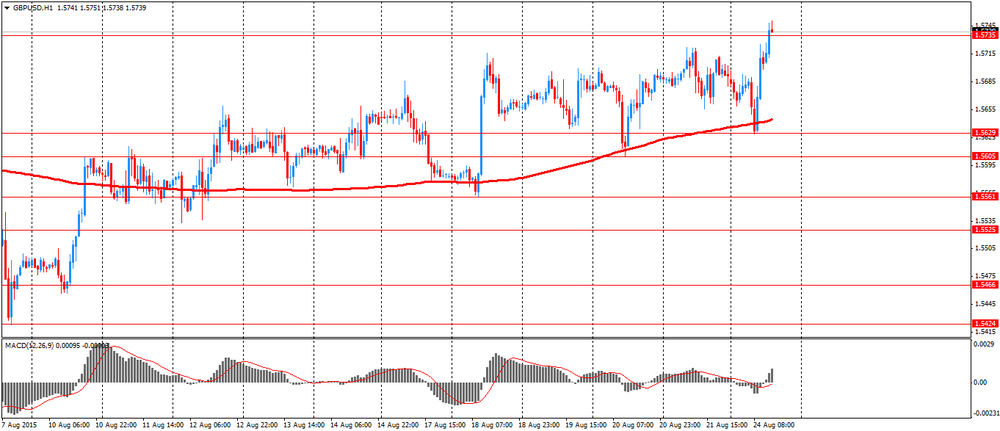Click the 24 Aug 08:00 time label
Screen dimensions: 1000x431
774,424
